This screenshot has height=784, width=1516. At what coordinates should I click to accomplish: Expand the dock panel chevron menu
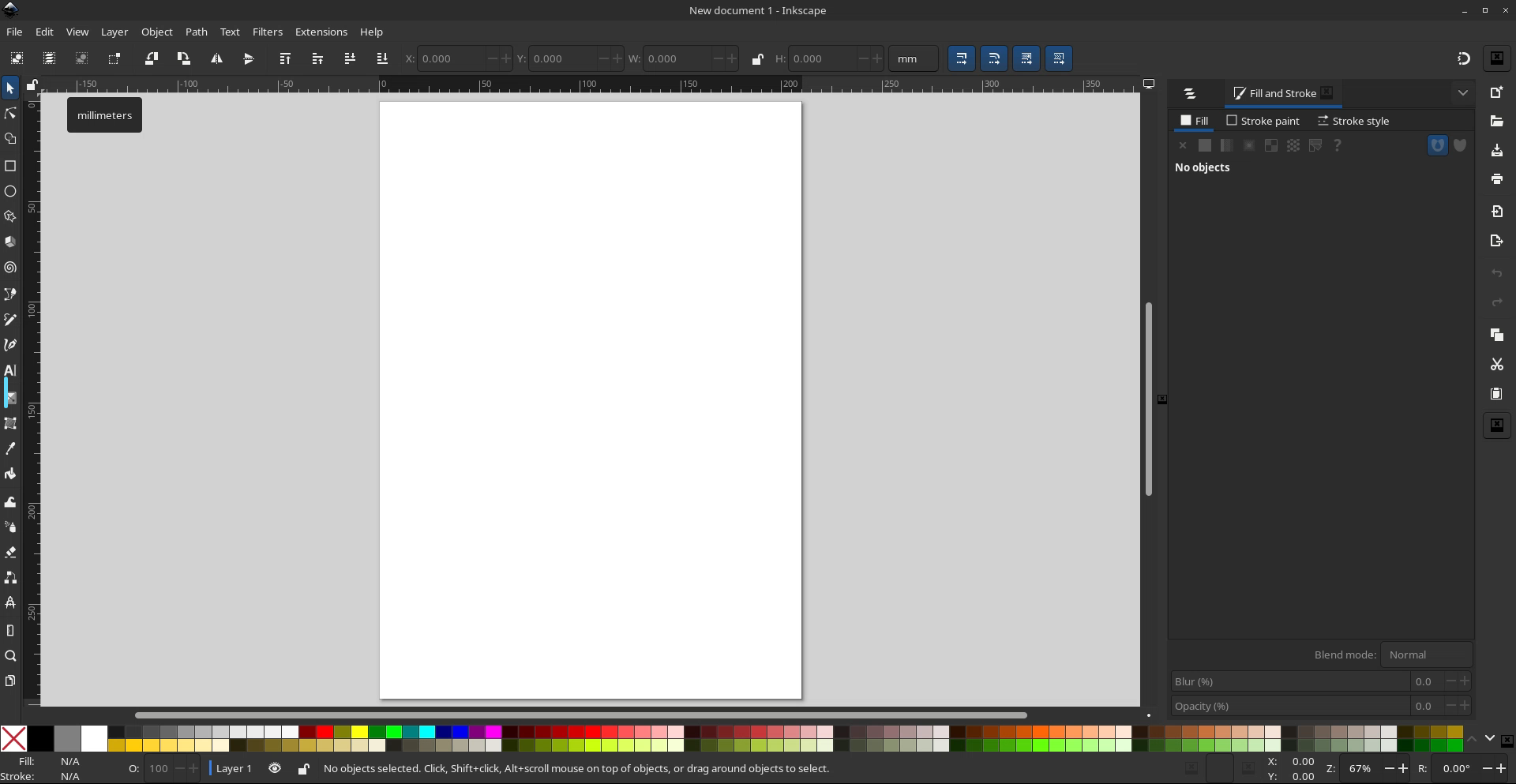point(1462,93)
